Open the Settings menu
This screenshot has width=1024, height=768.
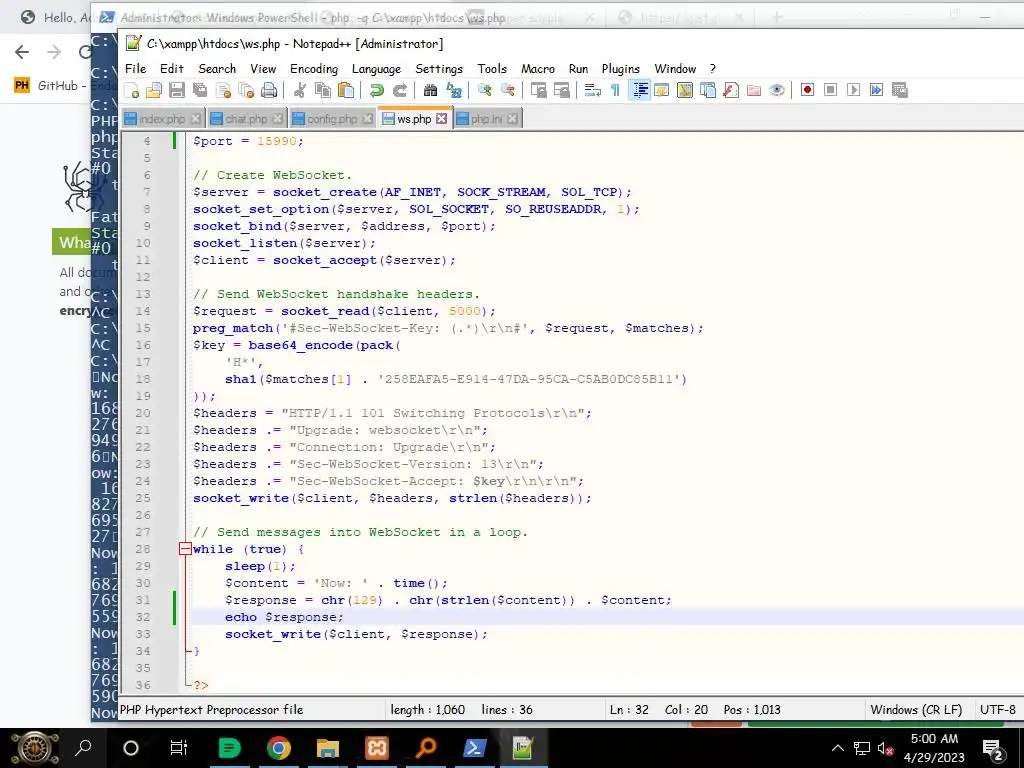[x=439, y=69]
